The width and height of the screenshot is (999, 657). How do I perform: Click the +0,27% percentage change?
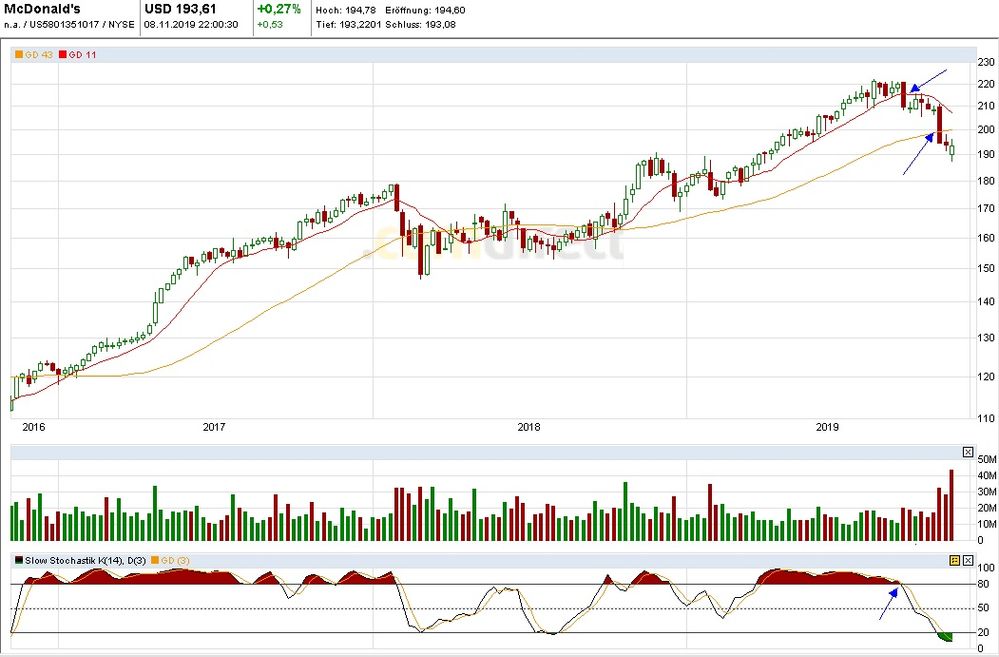(278, 9)
